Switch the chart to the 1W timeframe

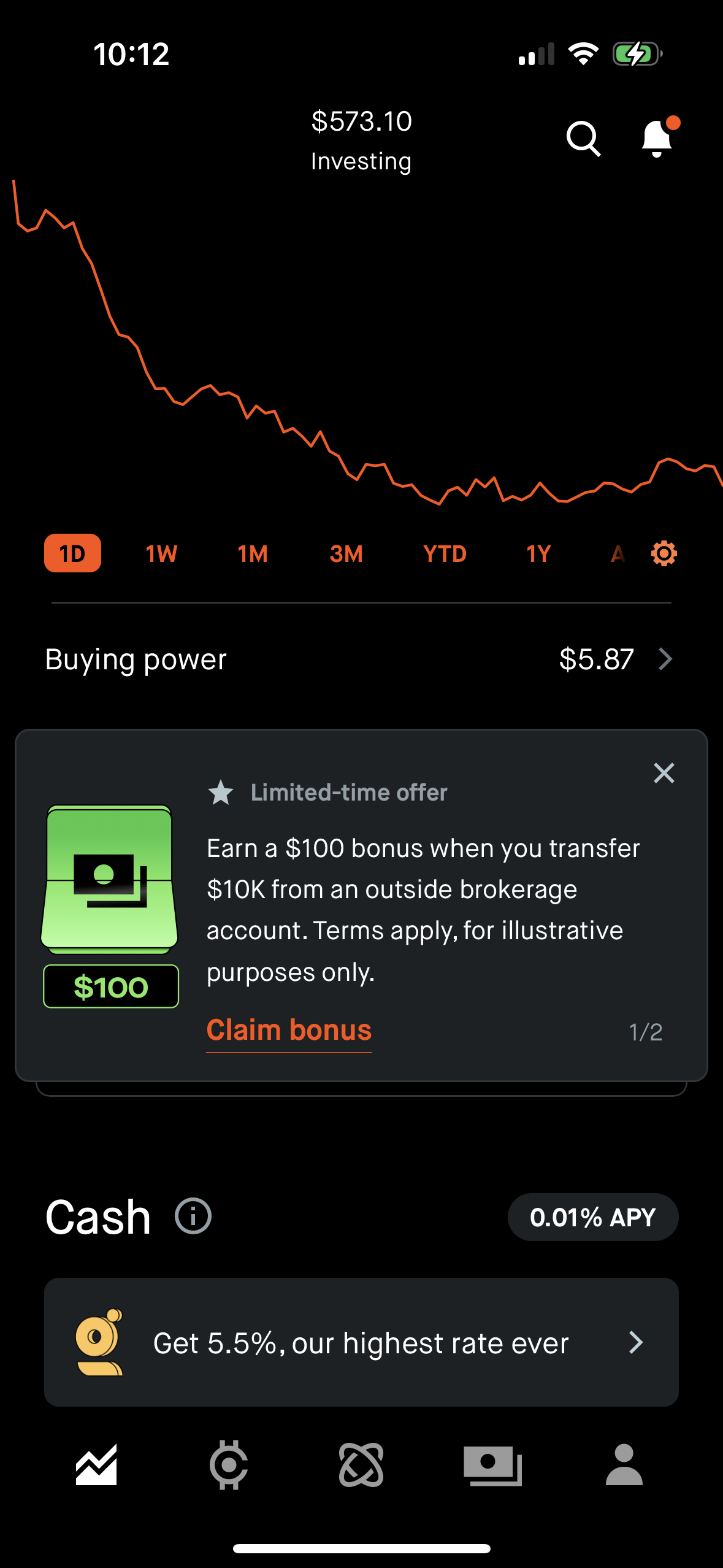click(161, 553)
